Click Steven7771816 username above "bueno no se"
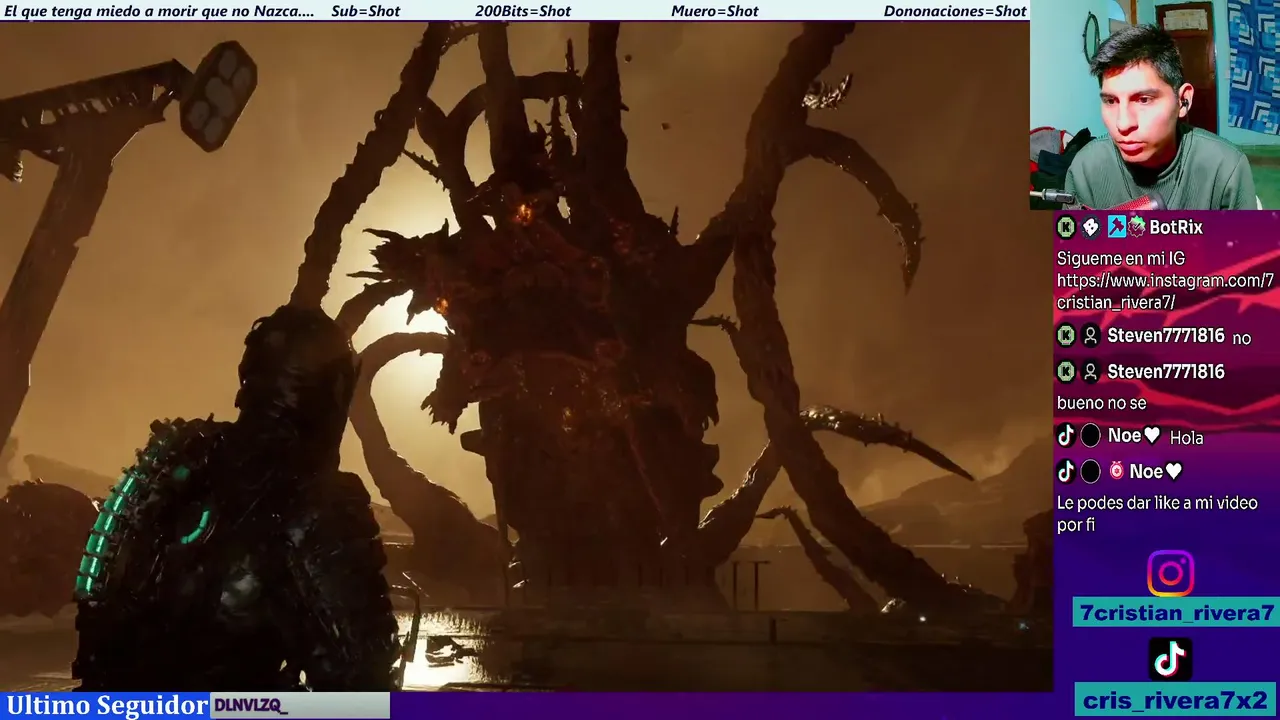Viewport: 1280px width, 720px height. click(1166, 372)
